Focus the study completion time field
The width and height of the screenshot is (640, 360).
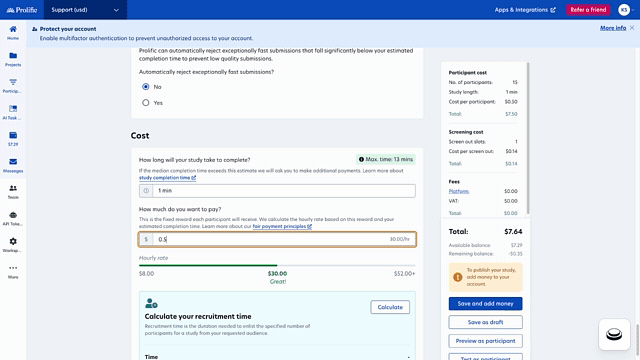pyautogui.click(x=277, y=191)
